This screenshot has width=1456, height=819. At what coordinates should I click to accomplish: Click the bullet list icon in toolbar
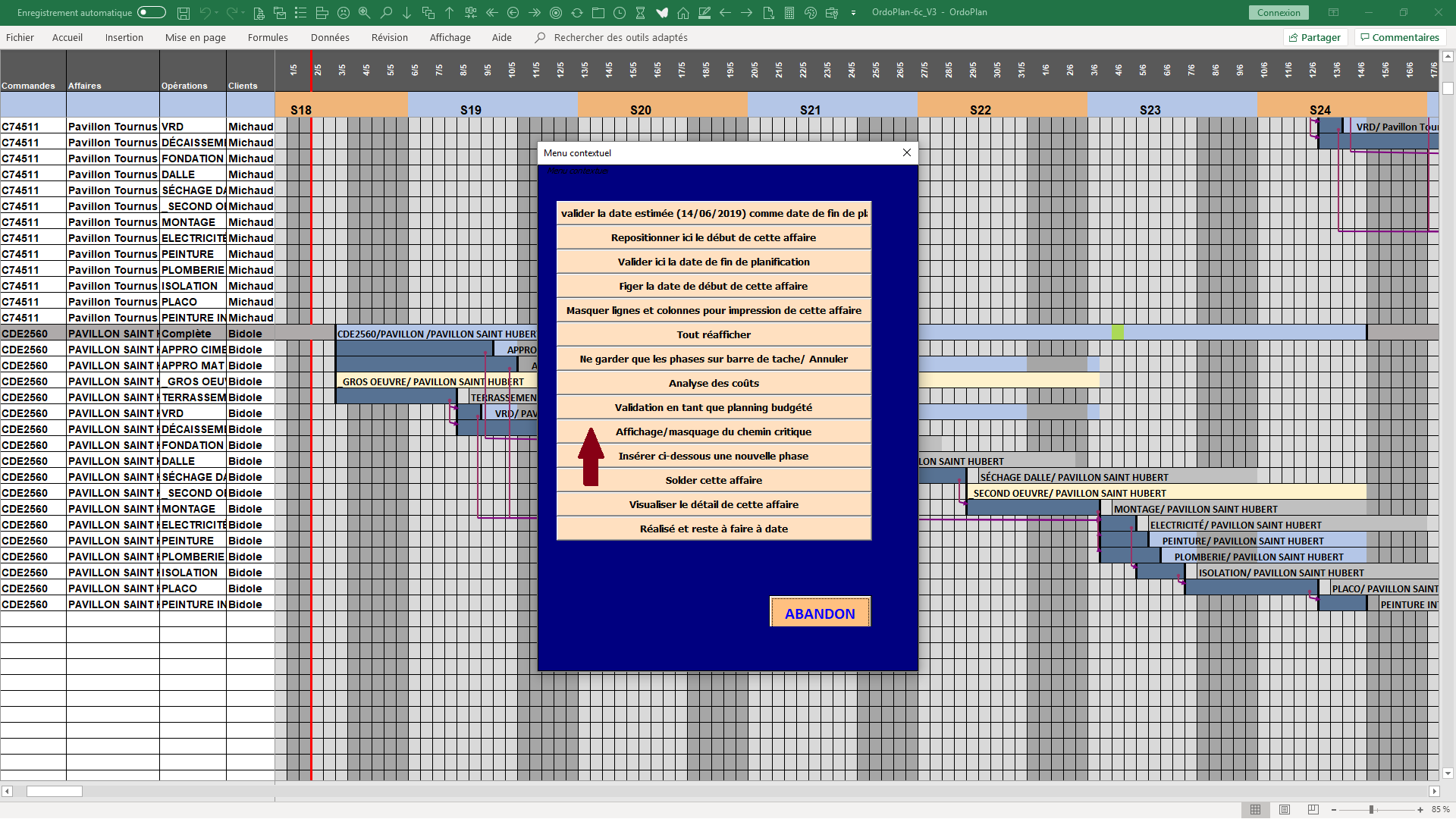301,12
